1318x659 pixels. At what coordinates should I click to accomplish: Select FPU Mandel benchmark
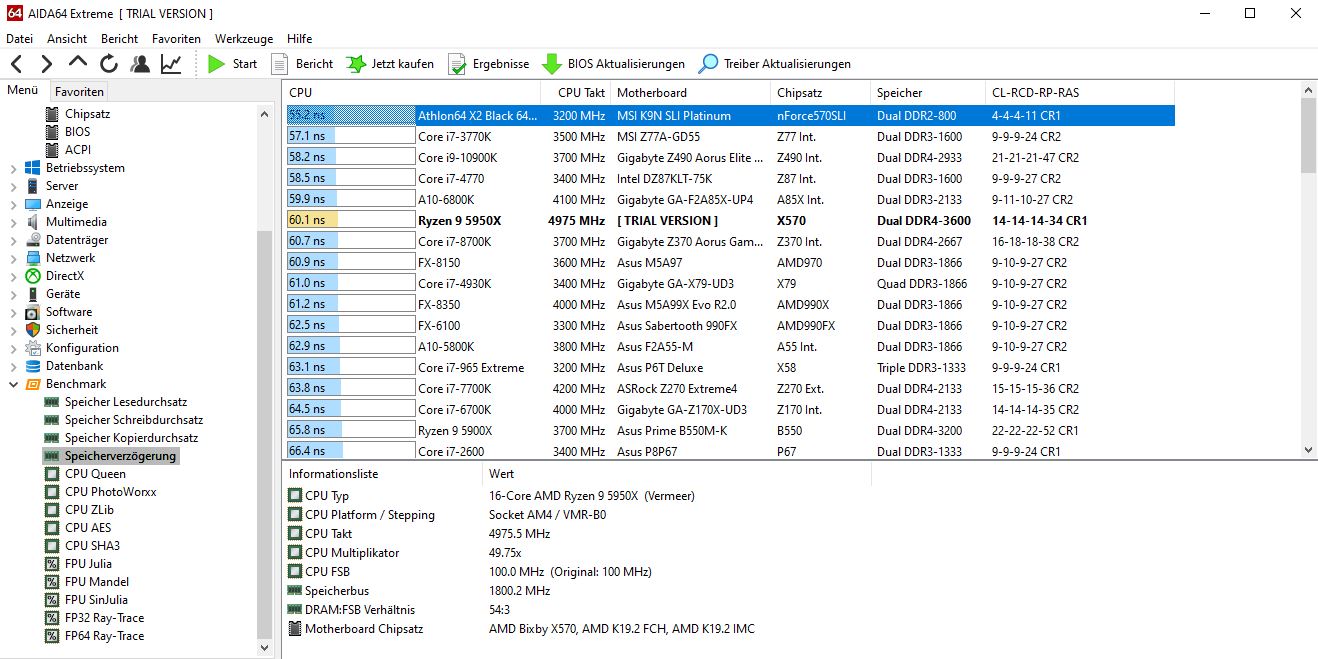pyautogui.click(x=97, y=582)
